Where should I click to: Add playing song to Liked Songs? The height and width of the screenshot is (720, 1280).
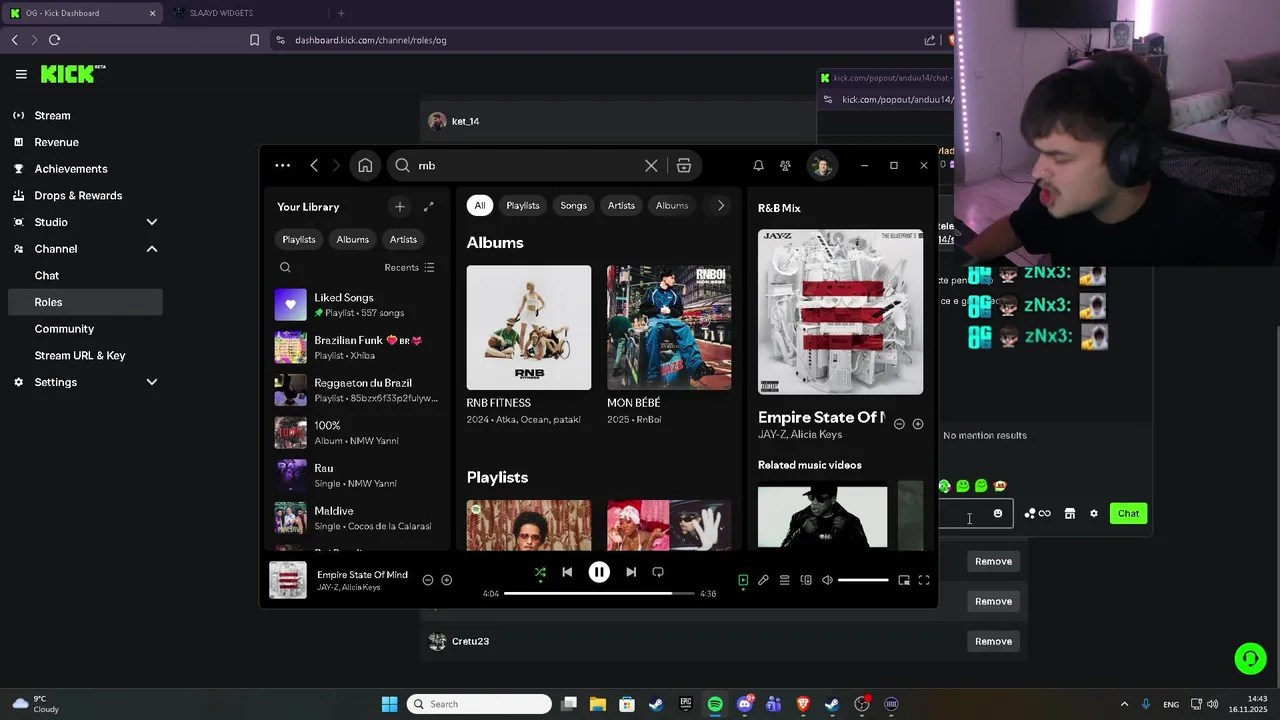(447, 581)
